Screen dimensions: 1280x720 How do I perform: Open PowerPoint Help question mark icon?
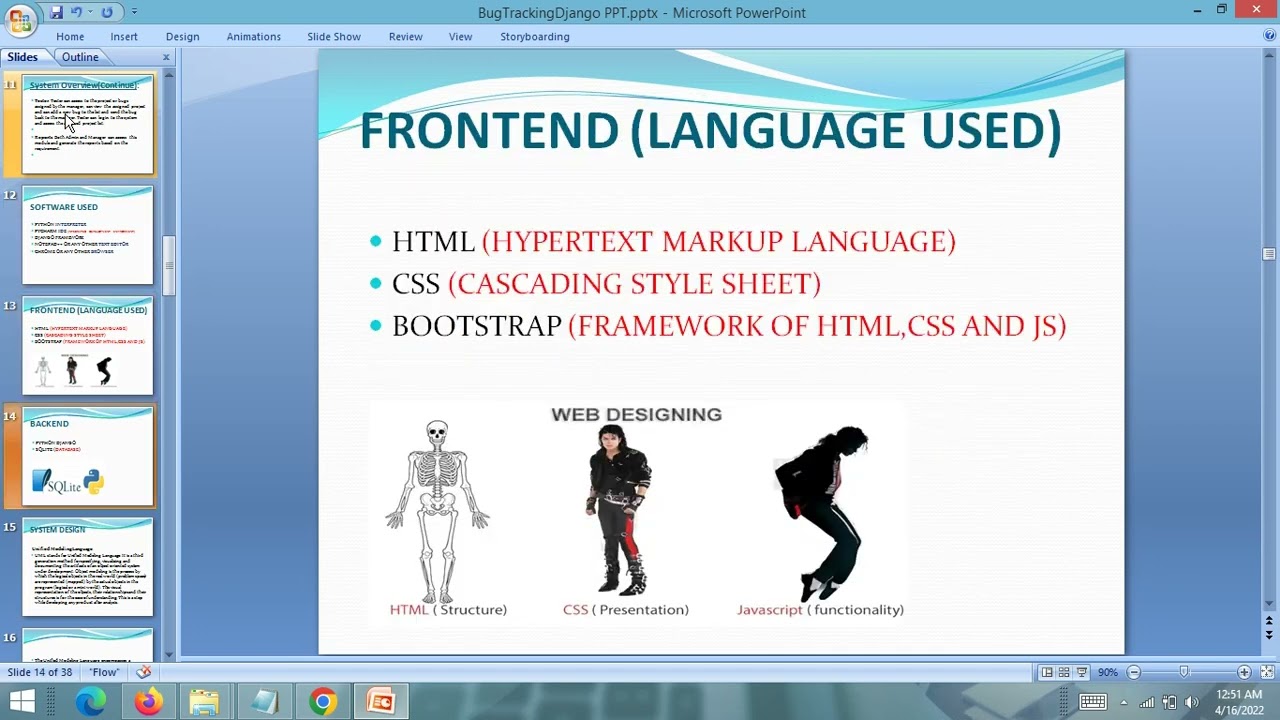(x=1269, y=35)
